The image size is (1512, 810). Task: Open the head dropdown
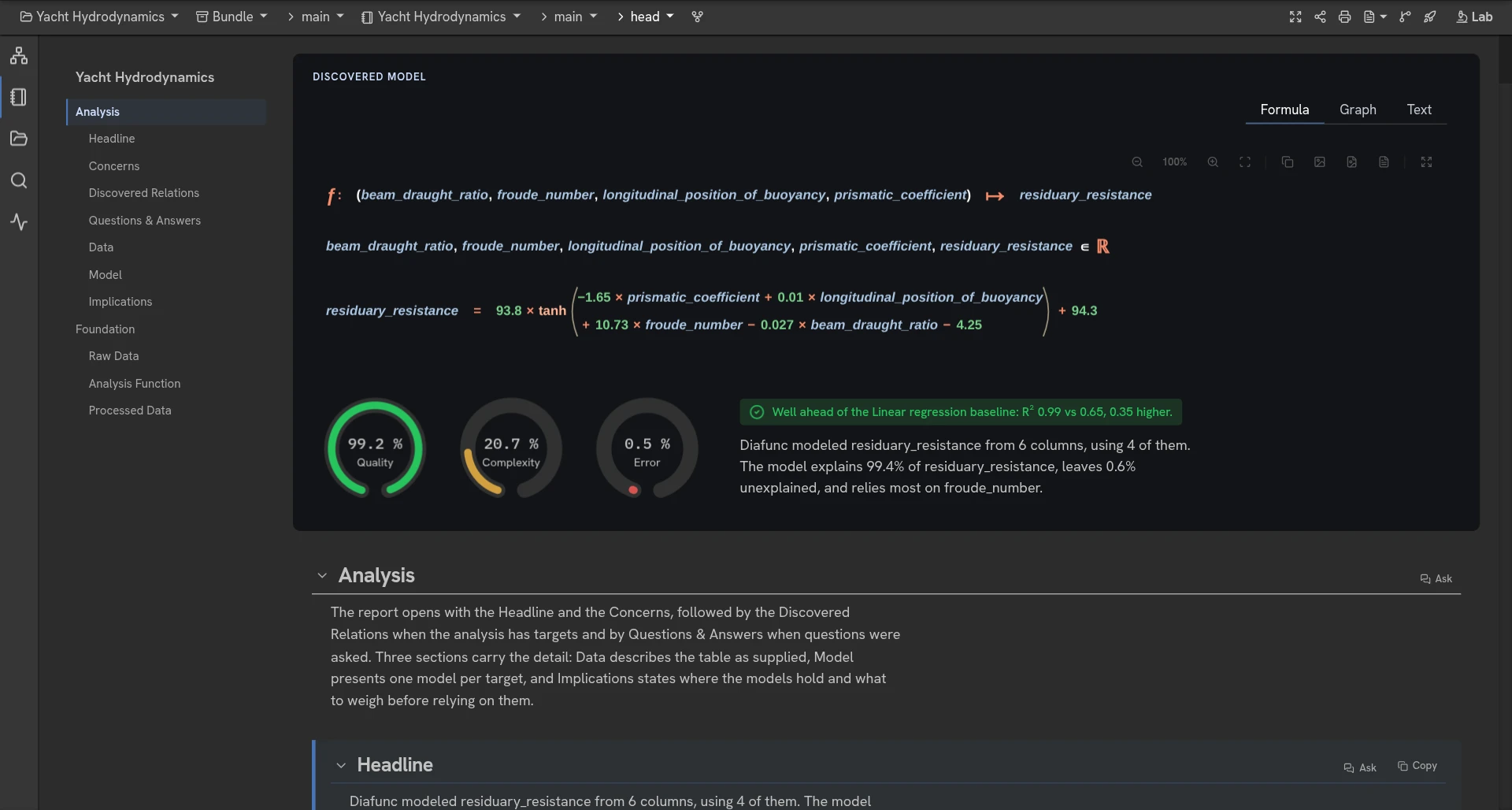pyautogui.click(x=652, y=17)
